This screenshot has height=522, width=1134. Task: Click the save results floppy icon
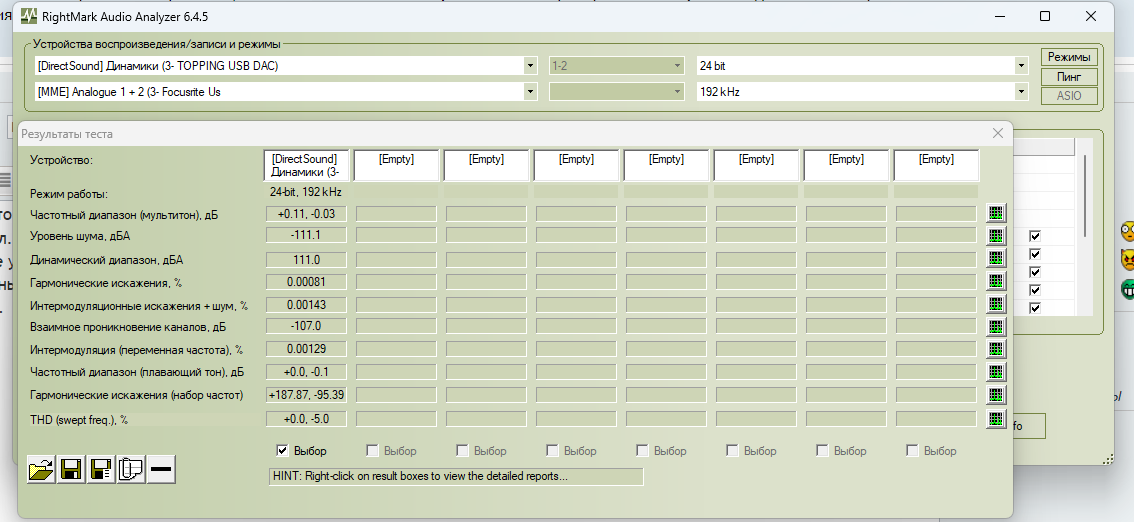(x=71, y=468)
